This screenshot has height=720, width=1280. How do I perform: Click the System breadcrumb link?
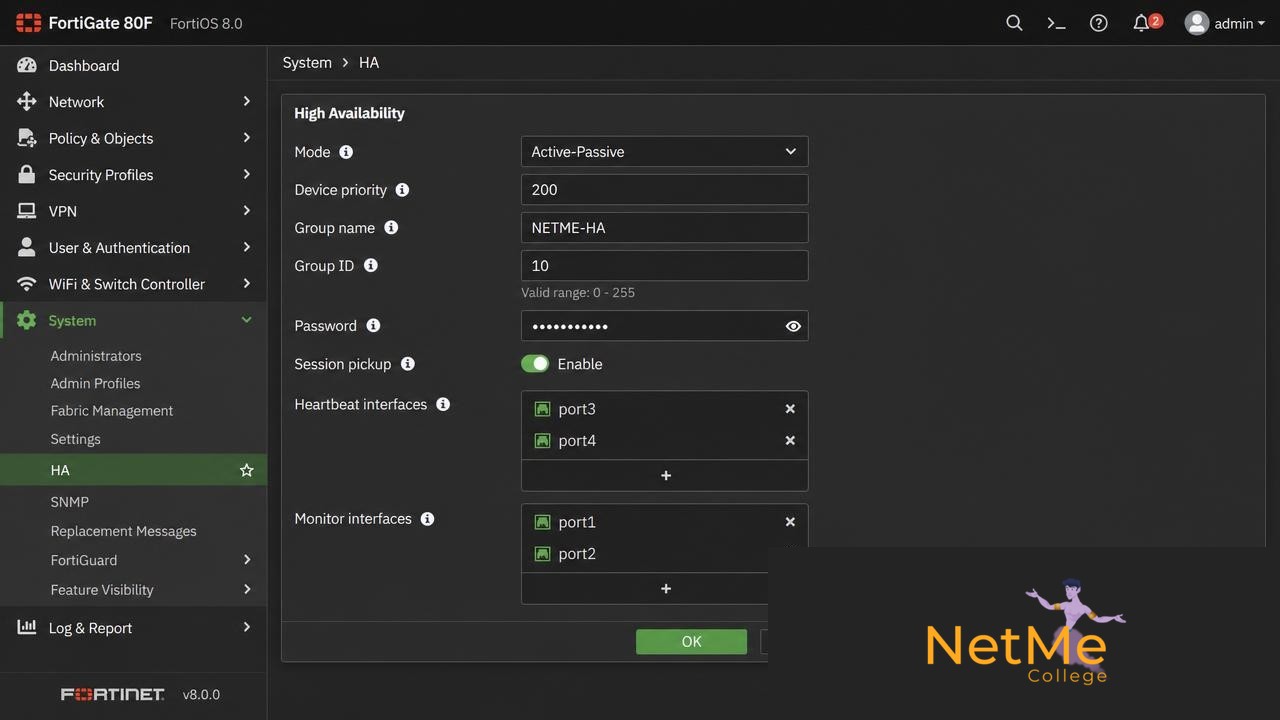click(307, 62)
